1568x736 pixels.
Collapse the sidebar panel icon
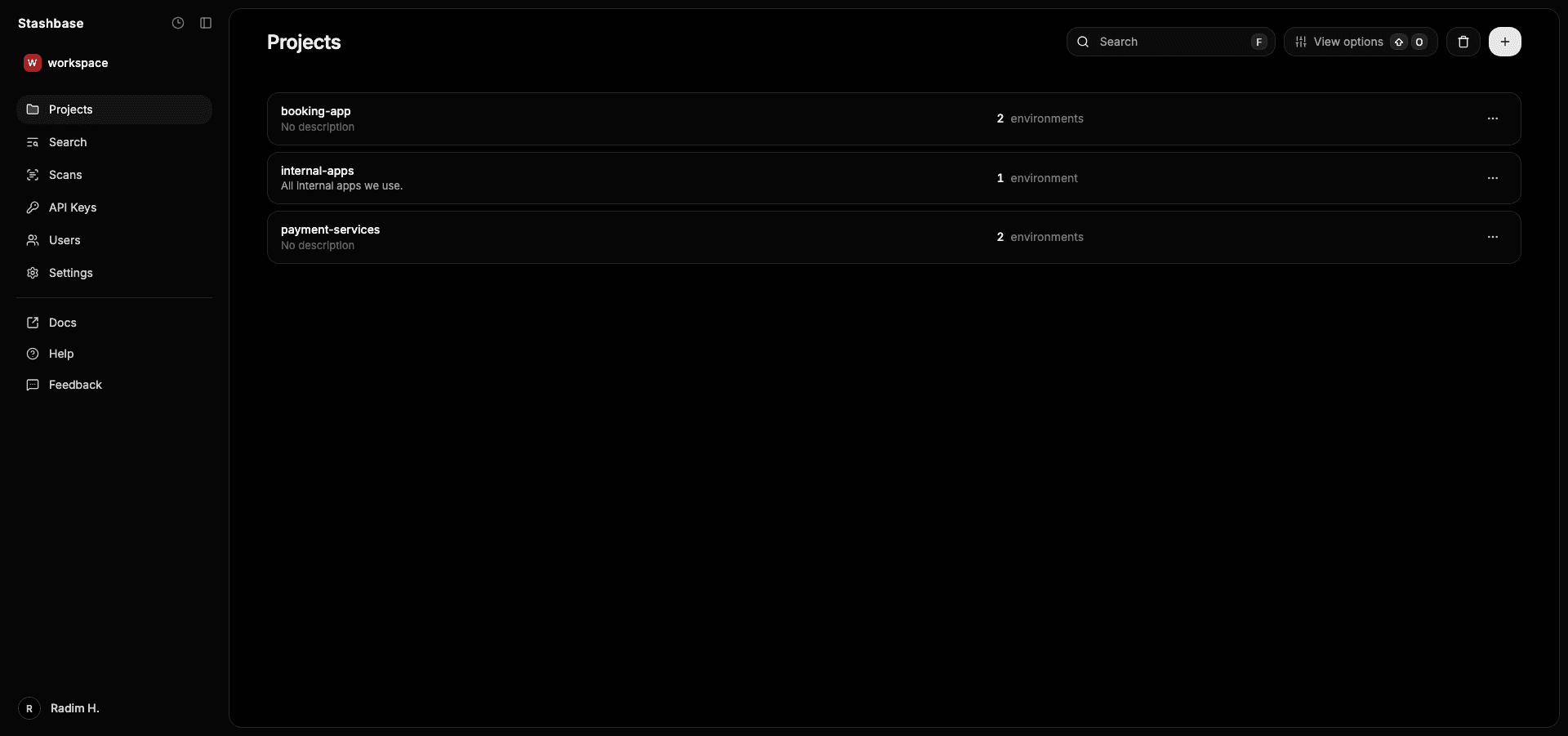pos(206,23)
